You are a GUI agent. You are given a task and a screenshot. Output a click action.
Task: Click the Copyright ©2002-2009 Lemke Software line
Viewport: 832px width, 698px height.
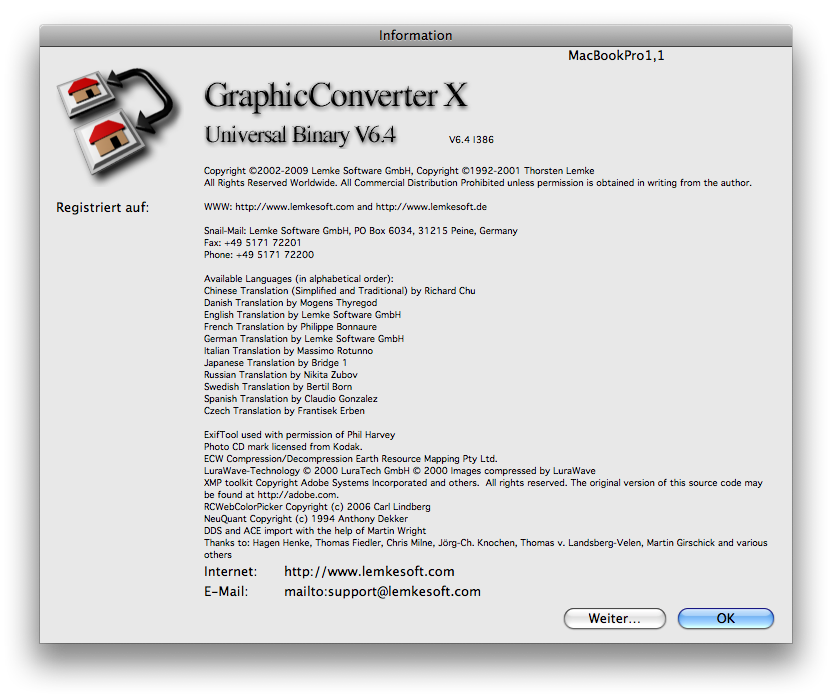pyautogui.click(x=399, y=171)
